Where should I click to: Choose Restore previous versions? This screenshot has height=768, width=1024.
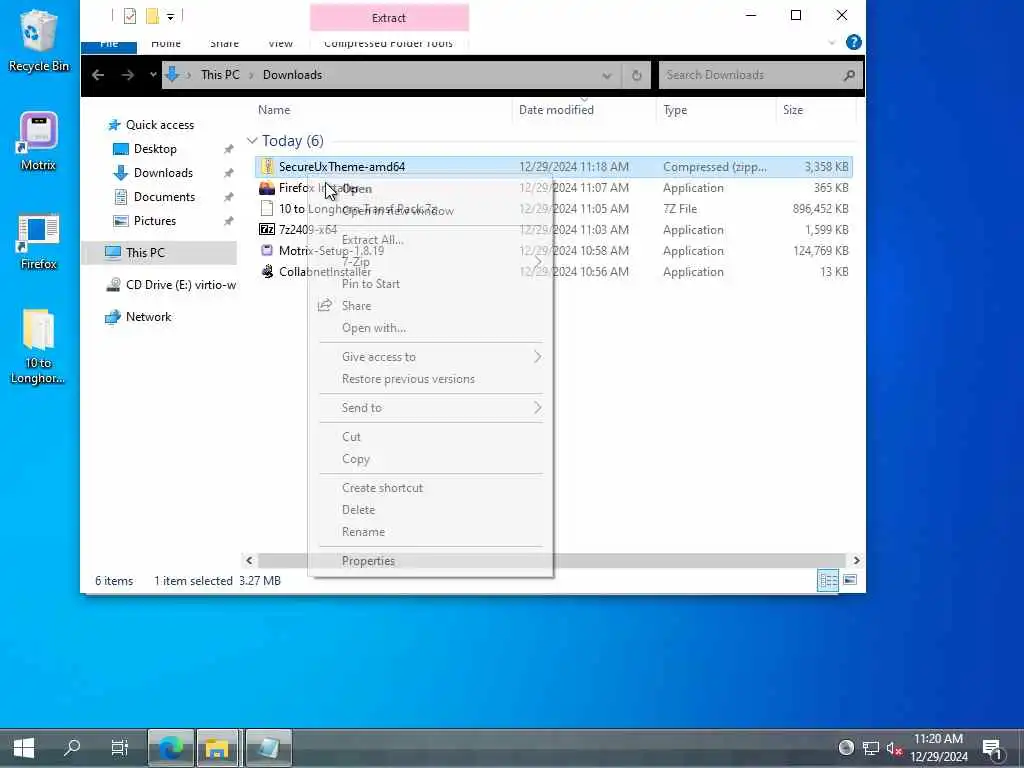(x=431, y=379)
